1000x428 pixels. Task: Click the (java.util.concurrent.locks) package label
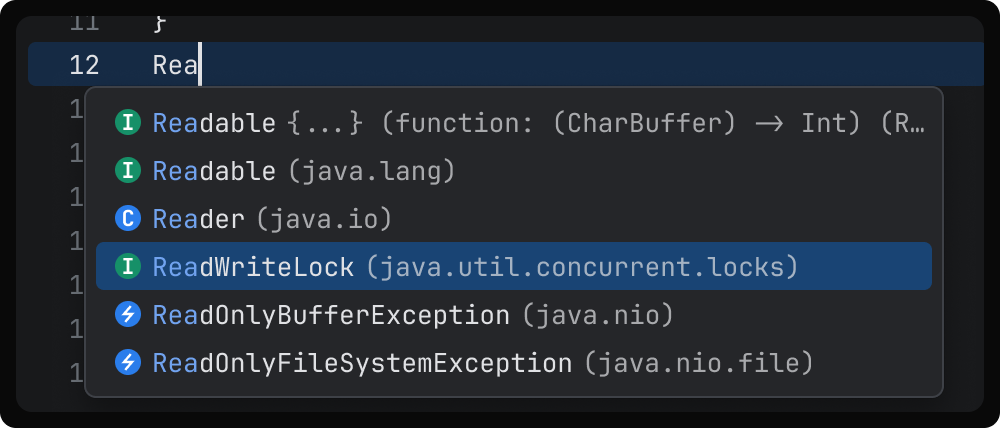click(x=581, y=267)
